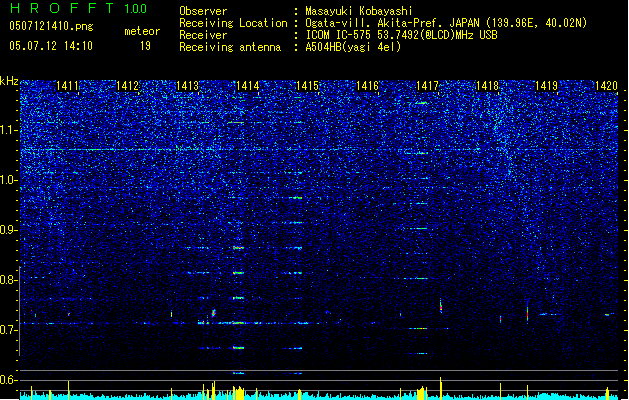Viewport: 629px width, 400px height.
Task: Click the Receiver label
Action: tap(203, 35)
